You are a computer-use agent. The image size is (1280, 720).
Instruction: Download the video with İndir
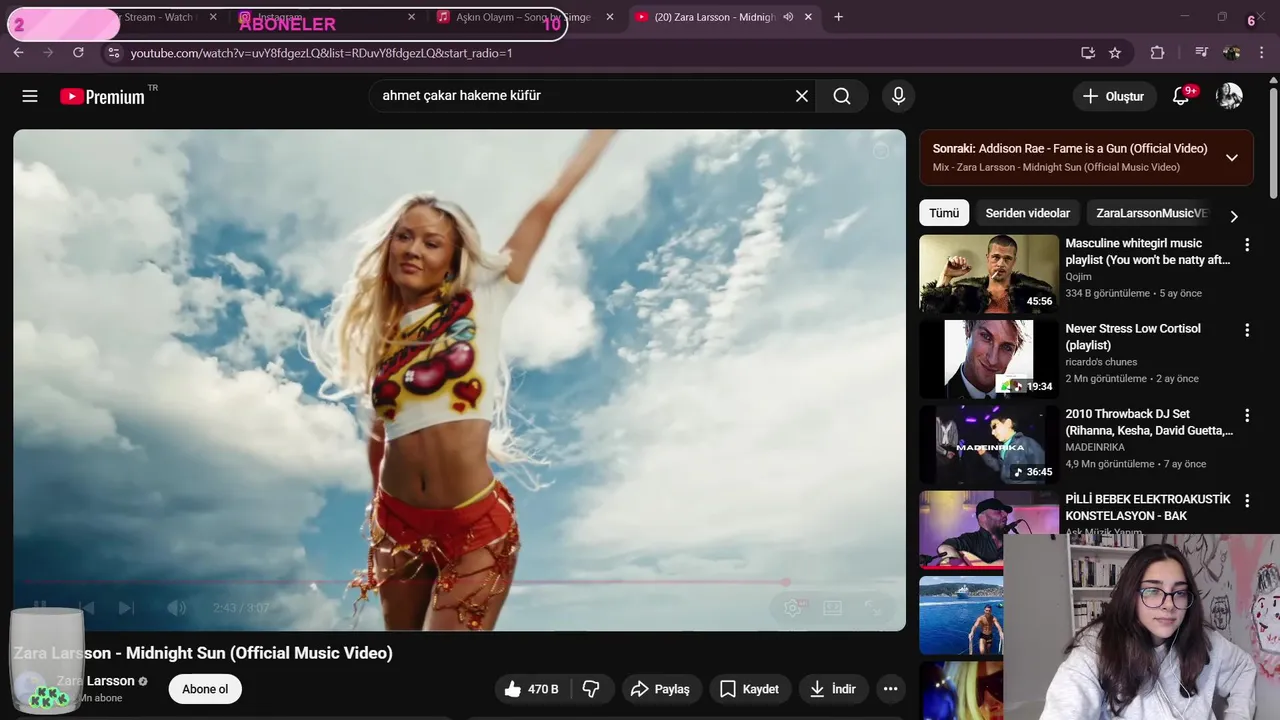click(833, 689)
